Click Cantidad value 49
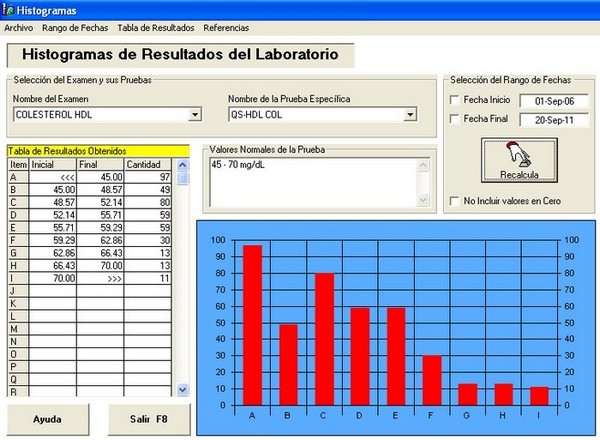 pyautogui.click(x=148, y=190)
